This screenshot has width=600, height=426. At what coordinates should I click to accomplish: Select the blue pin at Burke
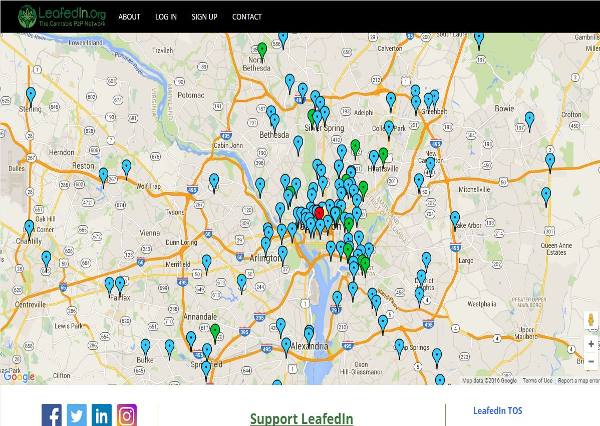pyautogui.click(x=145, y=346)
